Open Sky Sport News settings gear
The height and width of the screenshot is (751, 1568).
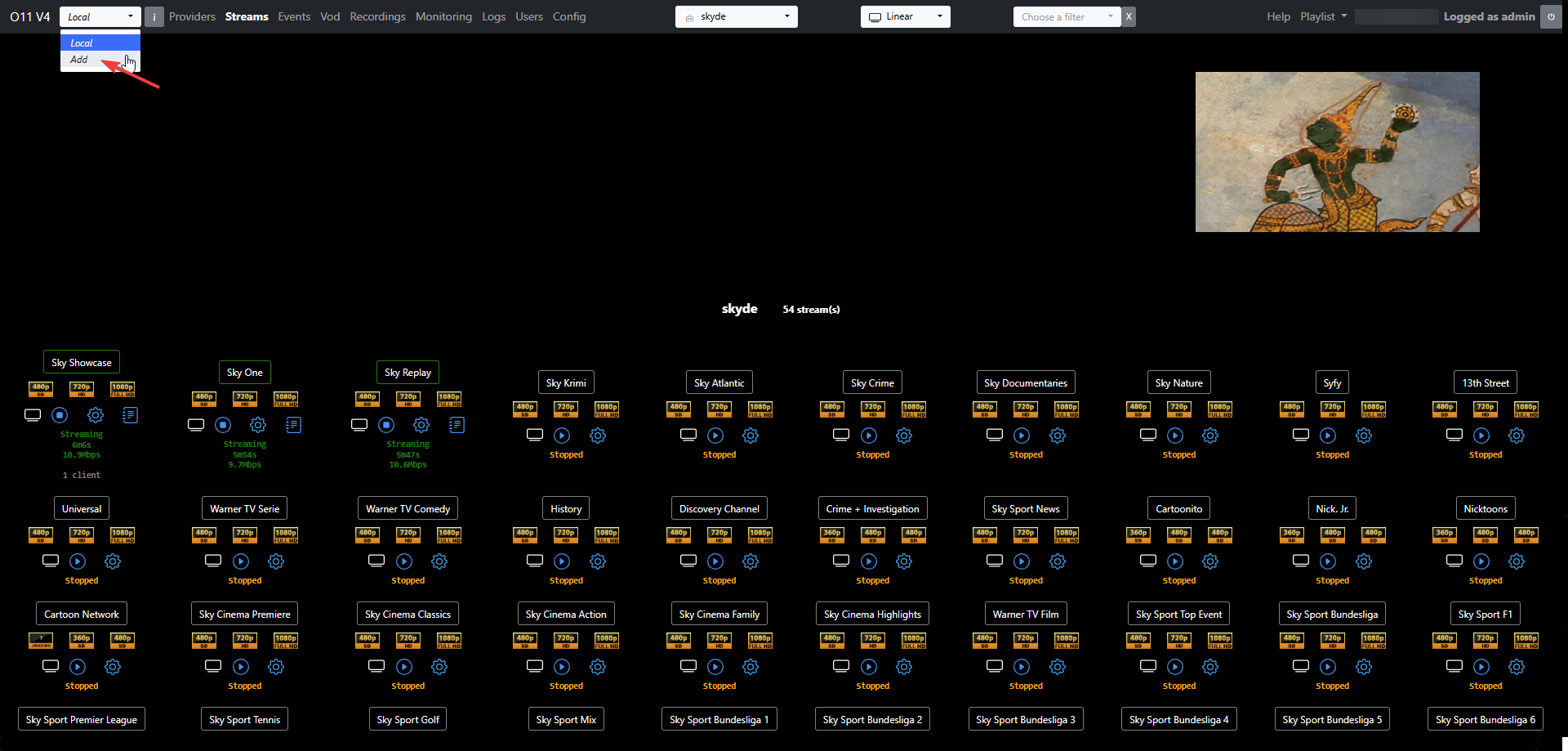[x=1058, y=561]
